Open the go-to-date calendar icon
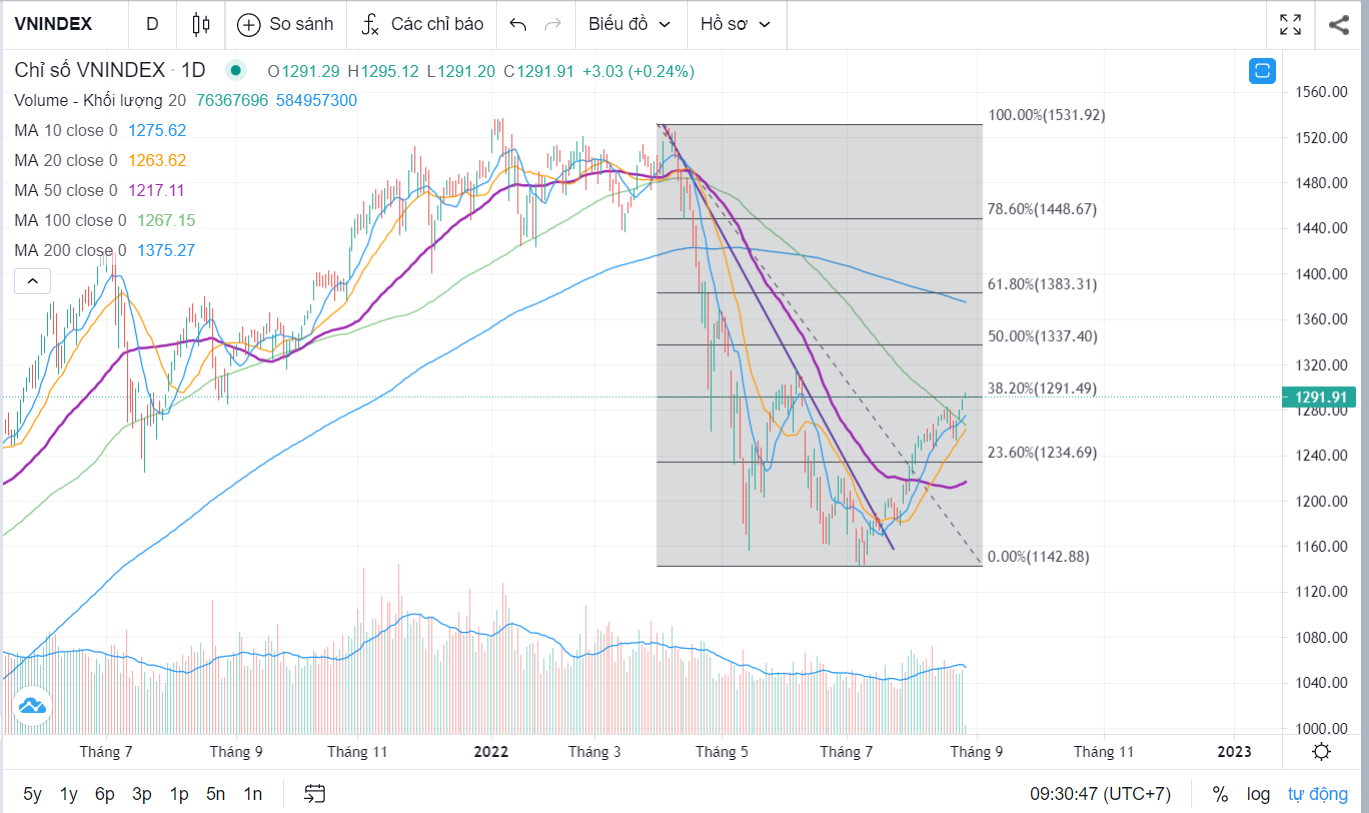Screen dimensions: 1369x813 (x=315, y=794)
